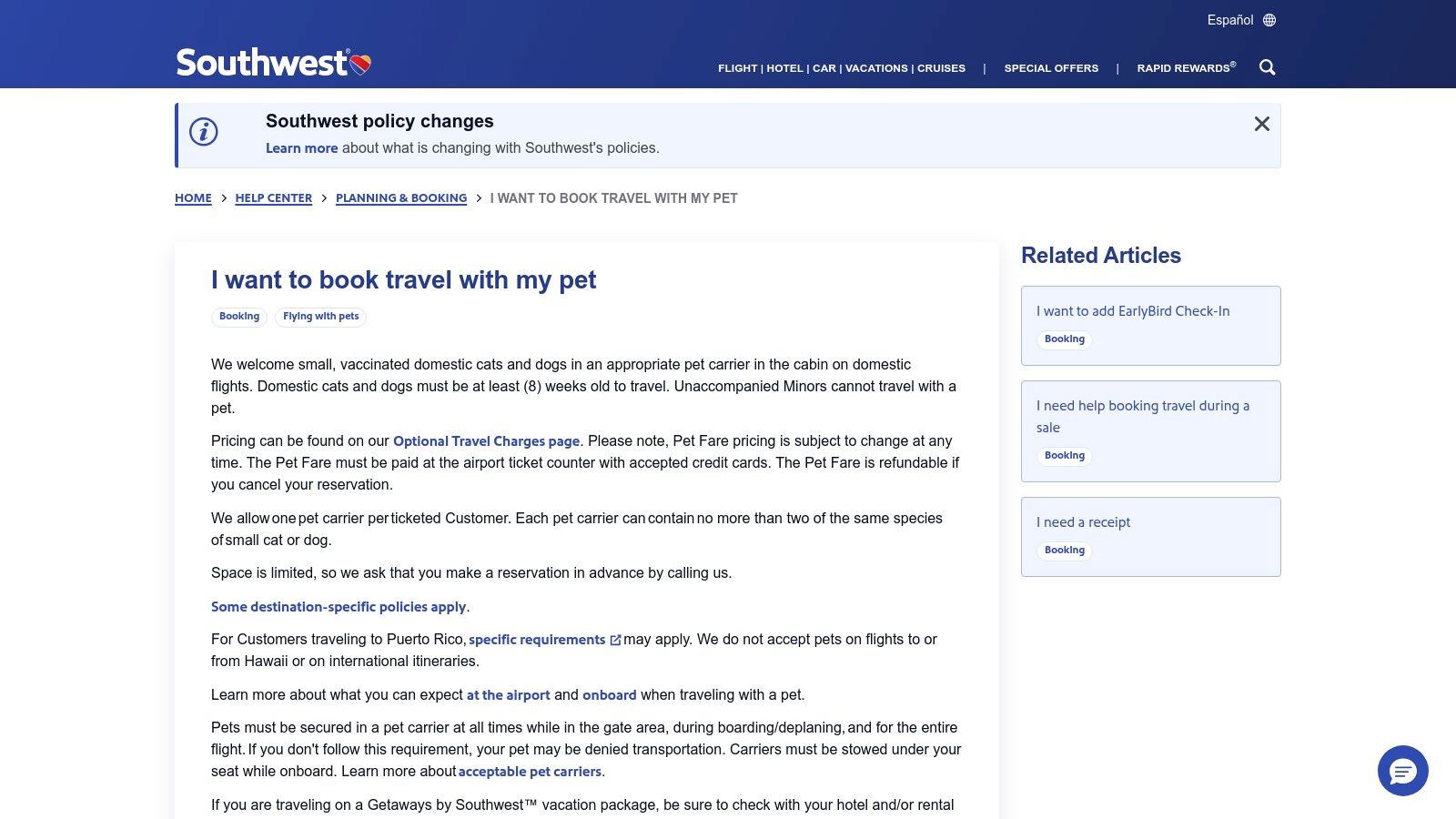Screen dimensions: 1456x819
Task: Go to HELP CENTER in the breadcrumb
Action: 273,197
